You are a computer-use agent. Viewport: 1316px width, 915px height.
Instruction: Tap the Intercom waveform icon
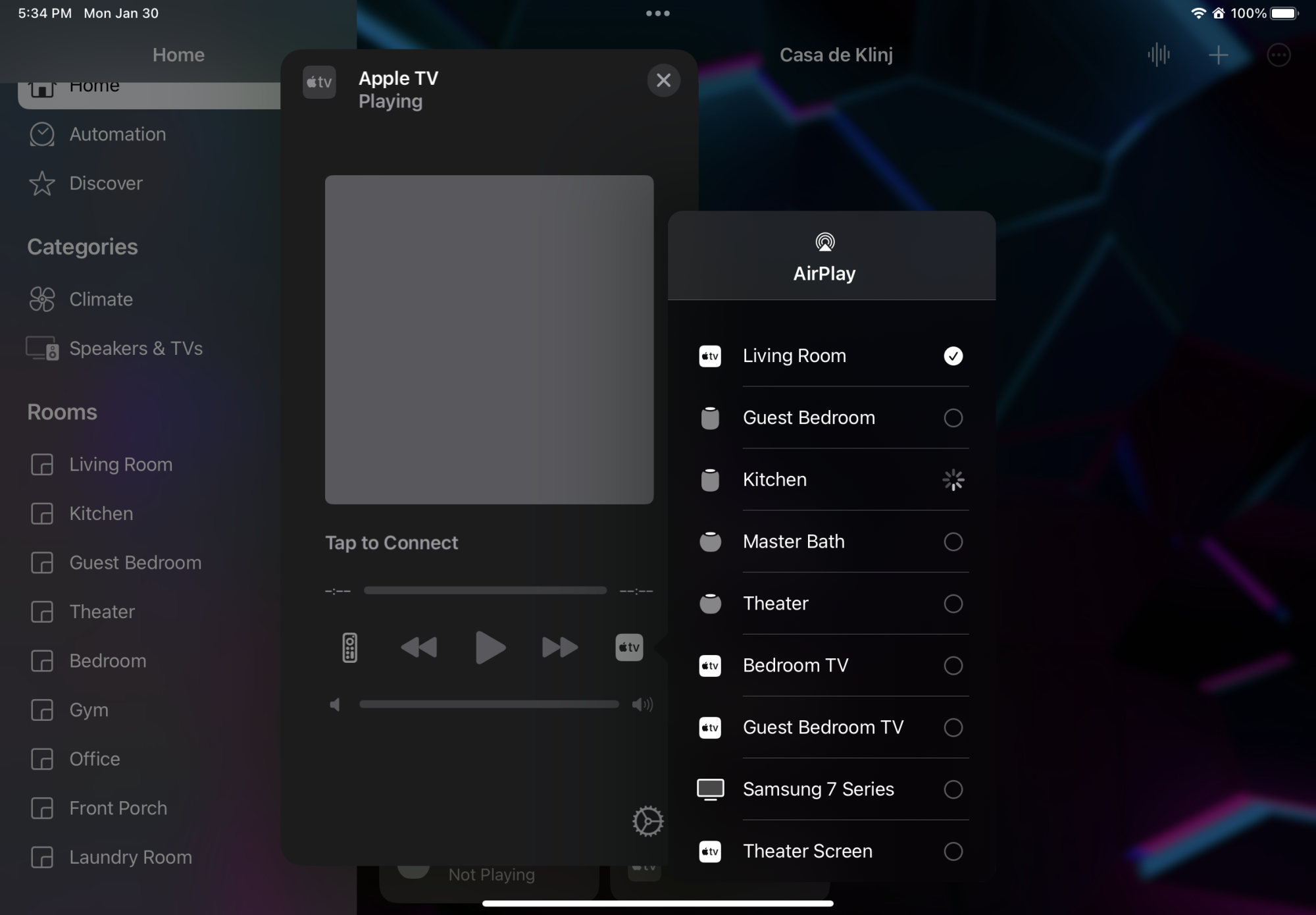click(1159, 55)
